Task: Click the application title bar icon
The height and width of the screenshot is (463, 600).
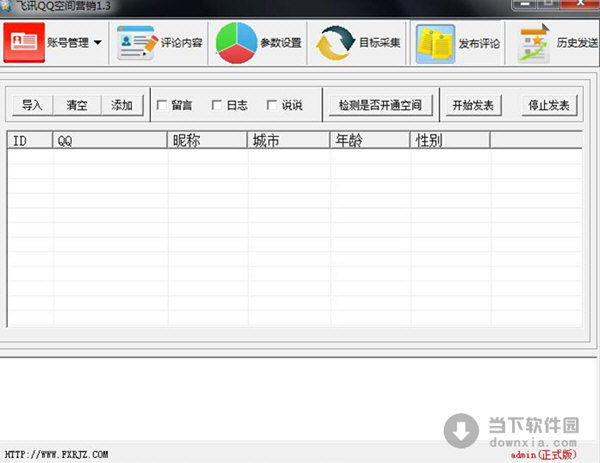Action: (6, 5)
